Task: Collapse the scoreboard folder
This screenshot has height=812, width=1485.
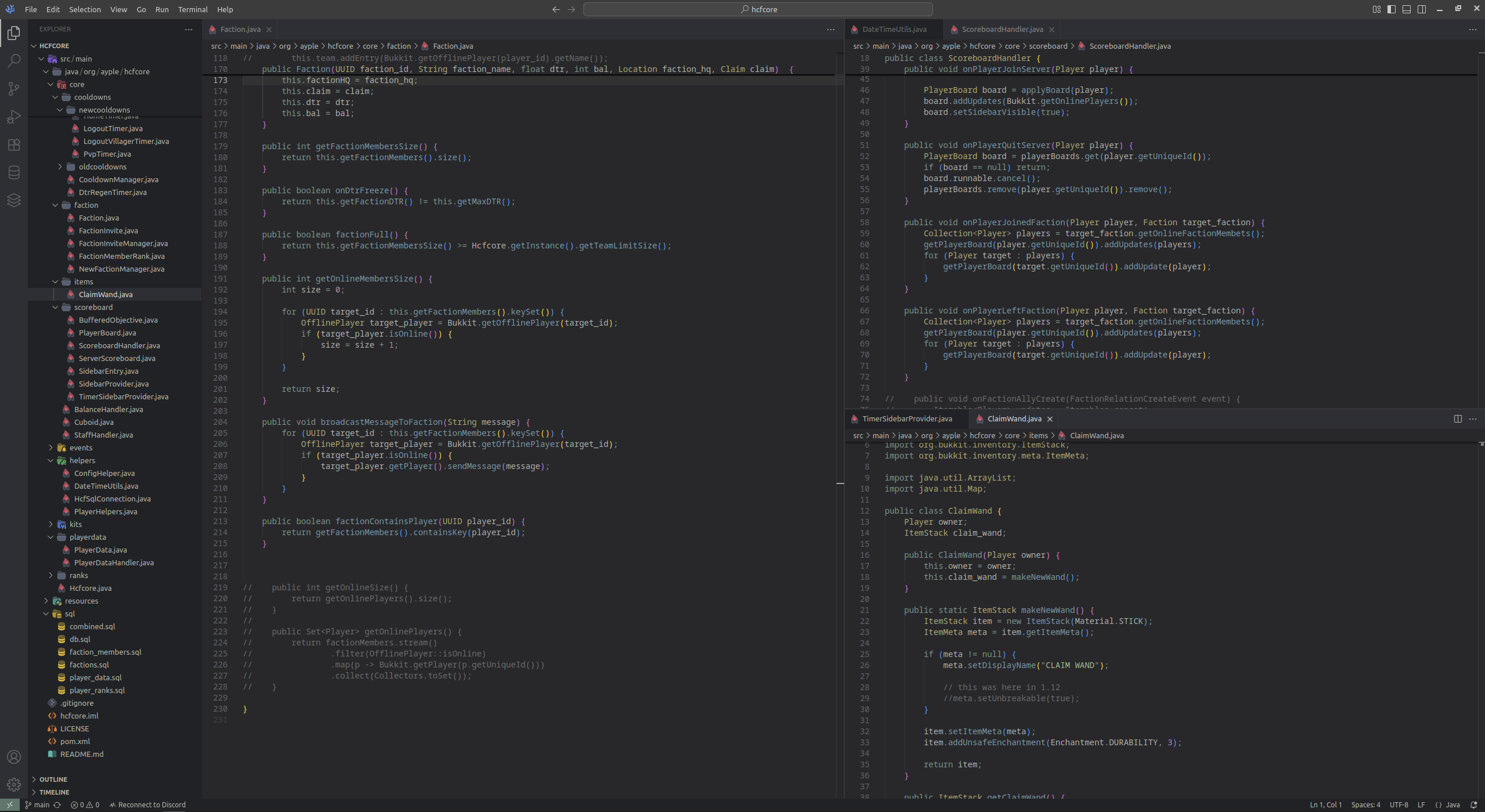Action: 93,307
